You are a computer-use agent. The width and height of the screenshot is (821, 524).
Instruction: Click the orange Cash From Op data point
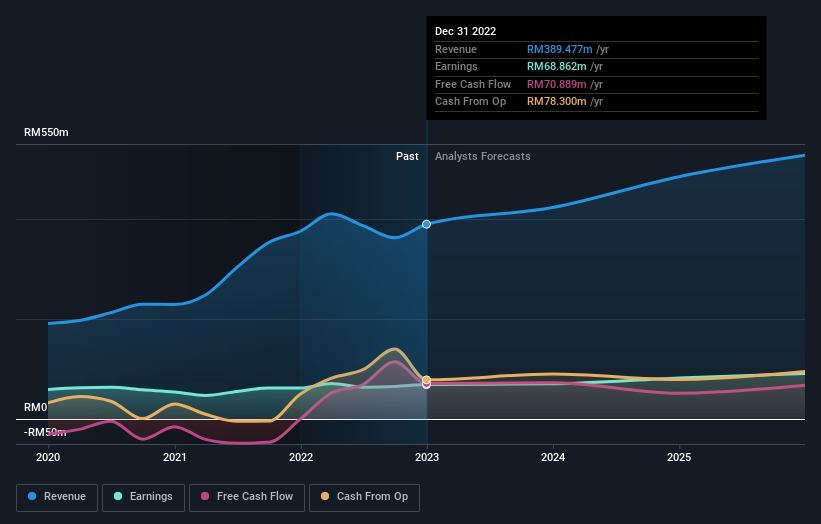tap(427, 380)
